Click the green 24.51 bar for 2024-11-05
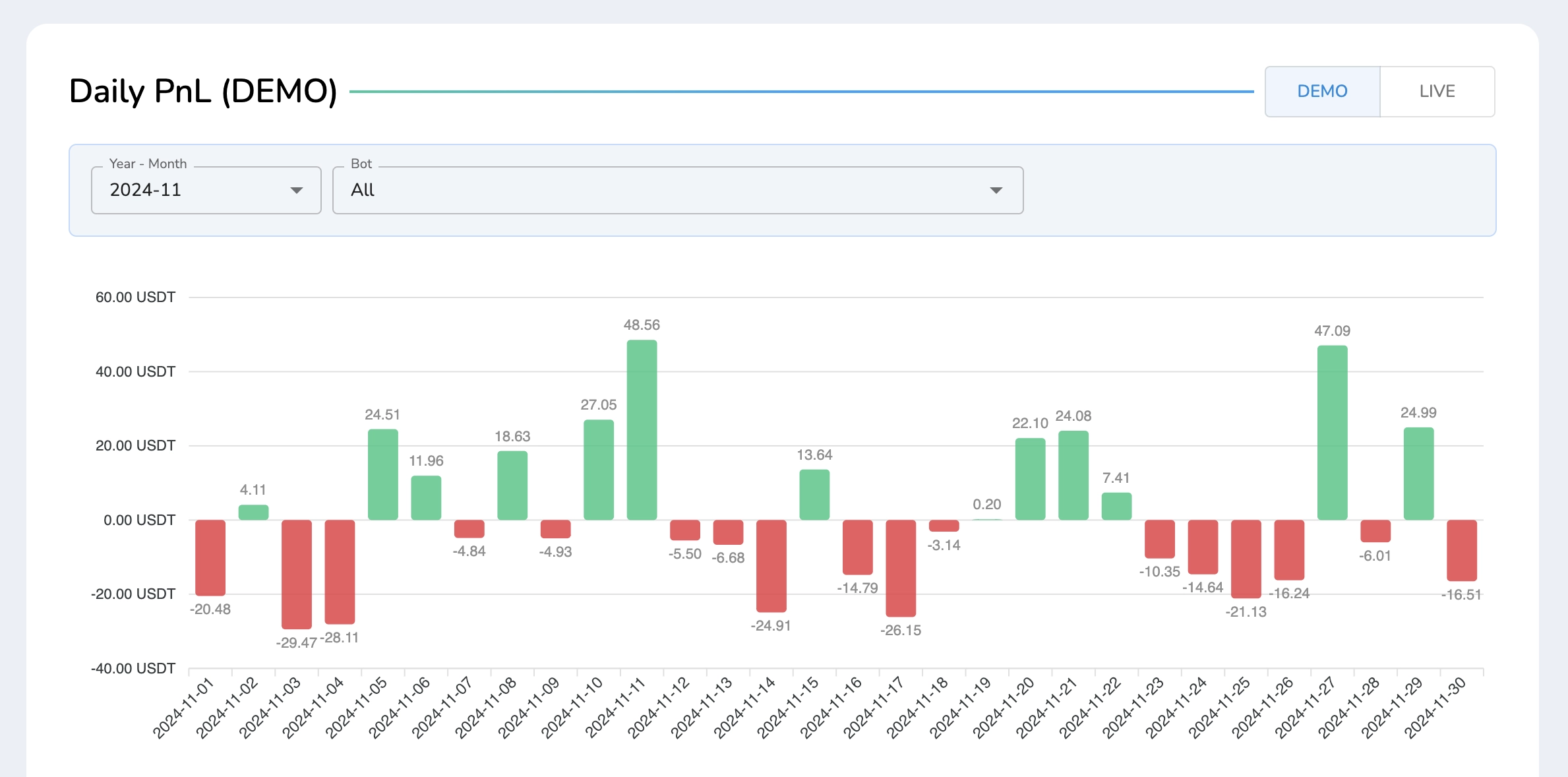 (x=383, y=474)
